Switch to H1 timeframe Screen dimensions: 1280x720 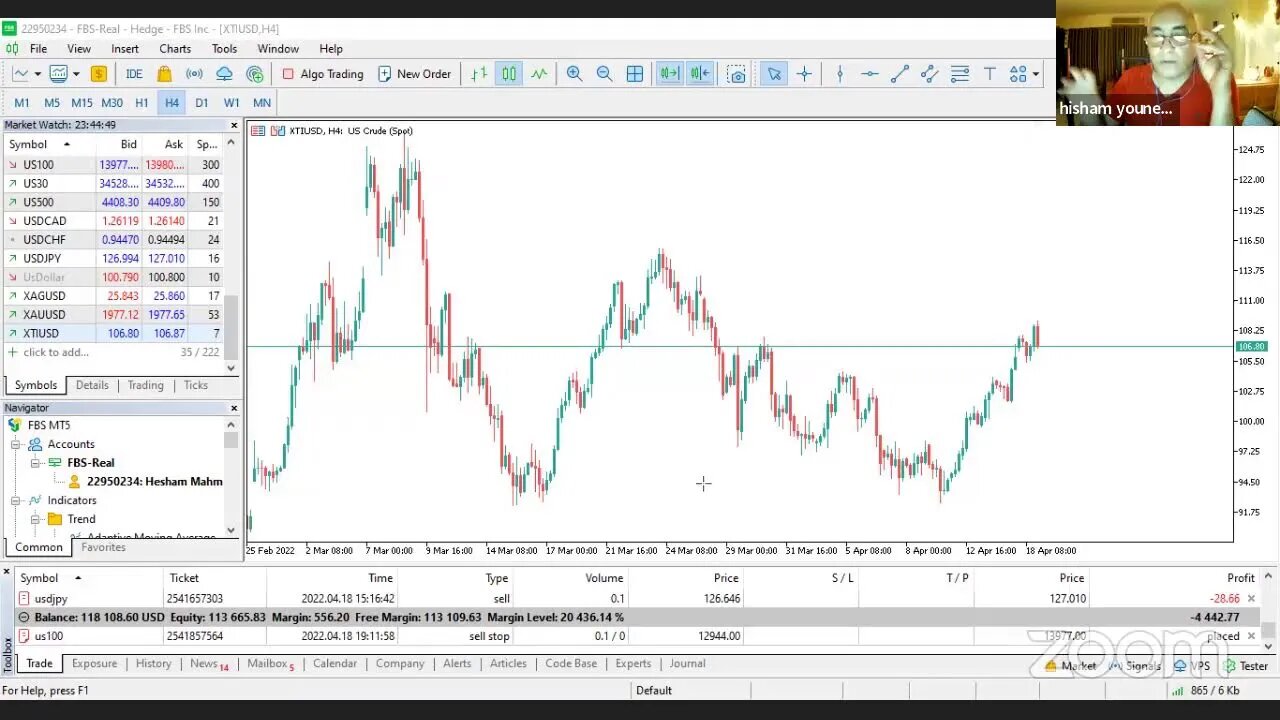click(142, 103)
